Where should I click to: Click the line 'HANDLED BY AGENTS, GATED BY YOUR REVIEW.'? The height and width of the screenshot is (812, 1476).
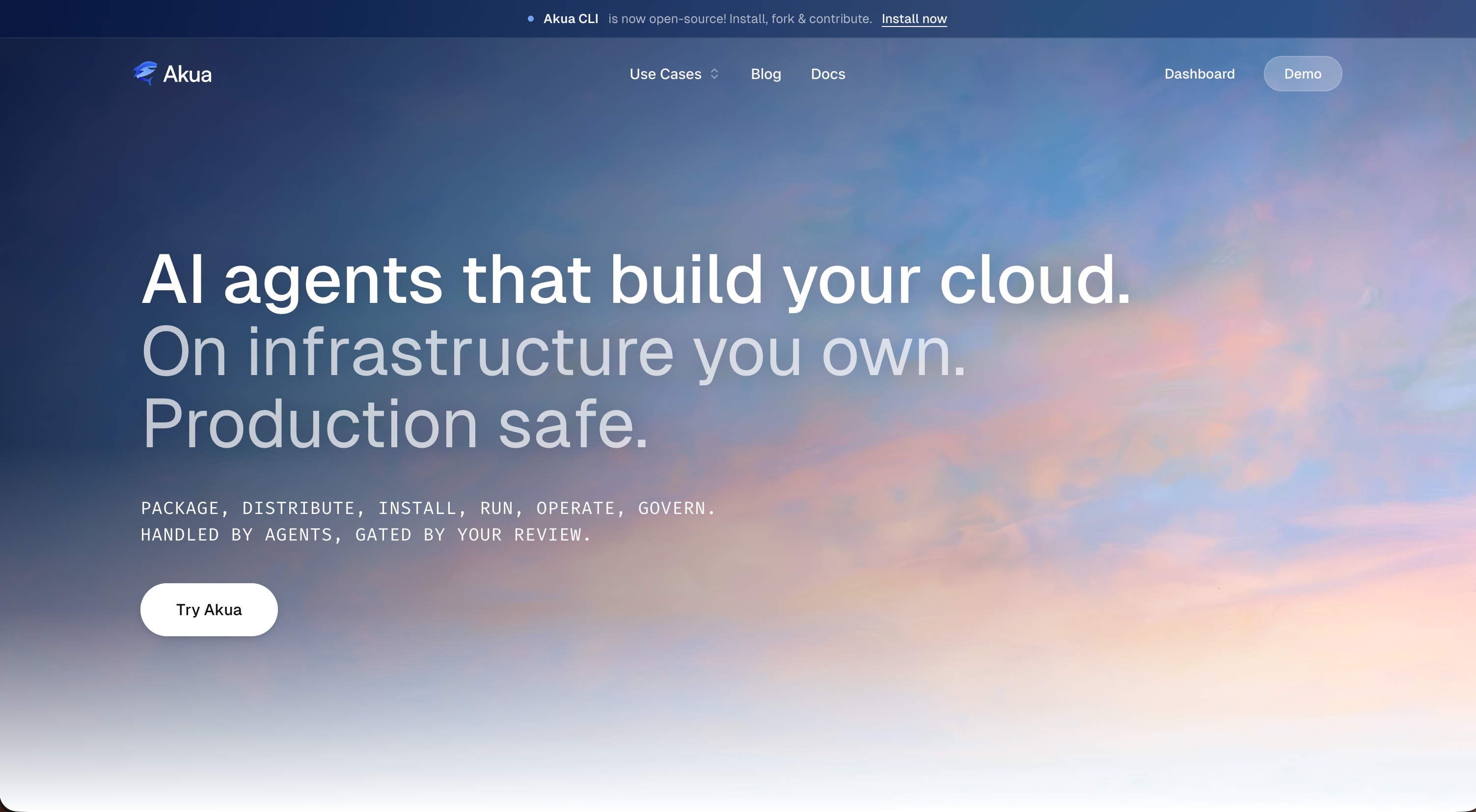click(365, 535)
